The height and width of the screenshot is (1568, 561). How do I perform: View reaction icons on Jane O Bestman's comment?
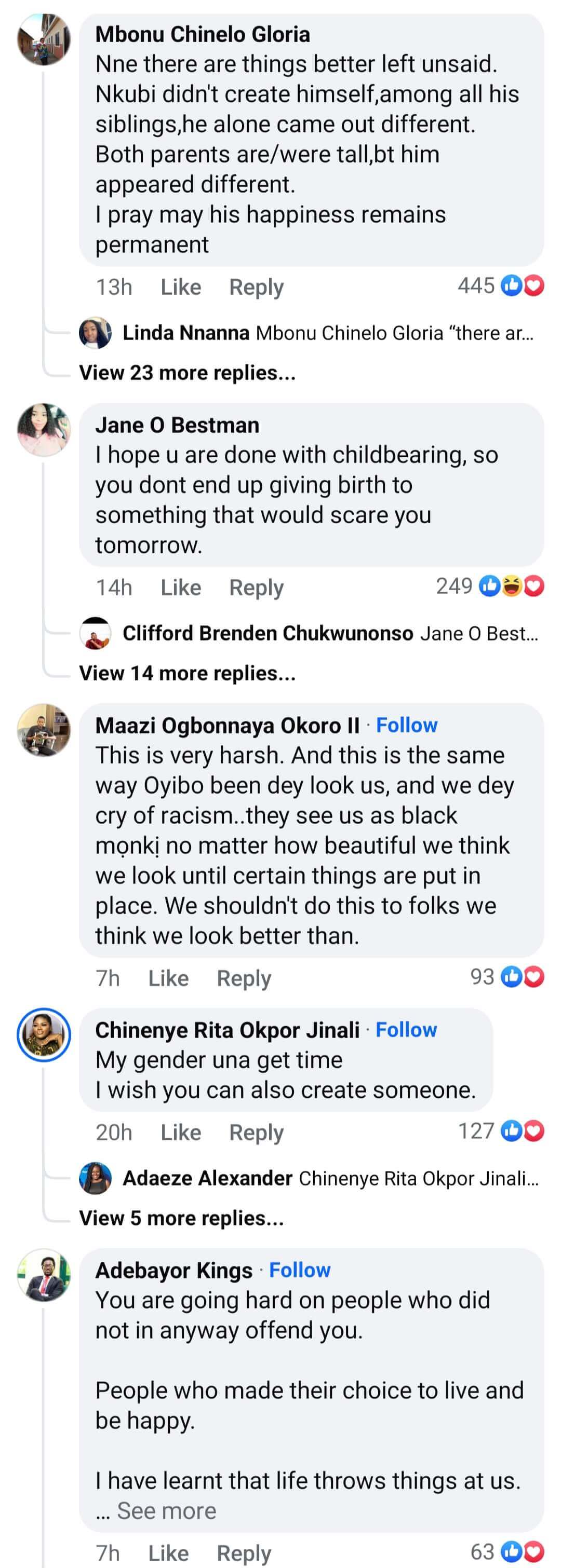point(512,586)
